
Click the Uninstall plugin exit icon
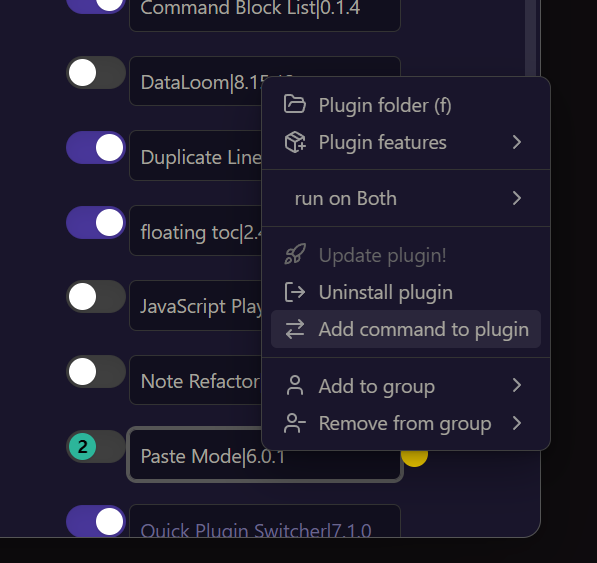(295, 292)
